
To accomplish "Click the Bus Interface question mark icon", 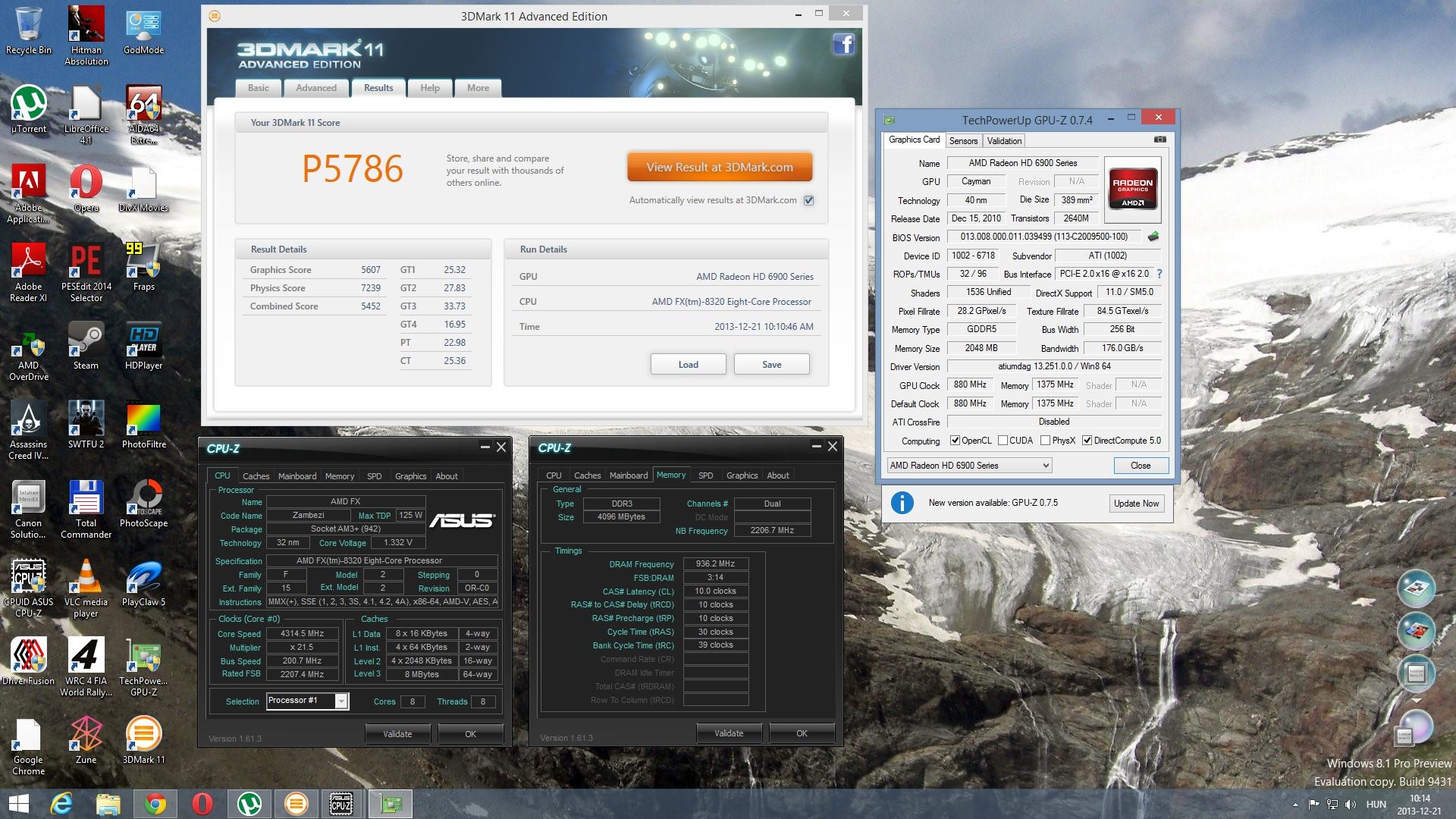I will point(1159,274).
